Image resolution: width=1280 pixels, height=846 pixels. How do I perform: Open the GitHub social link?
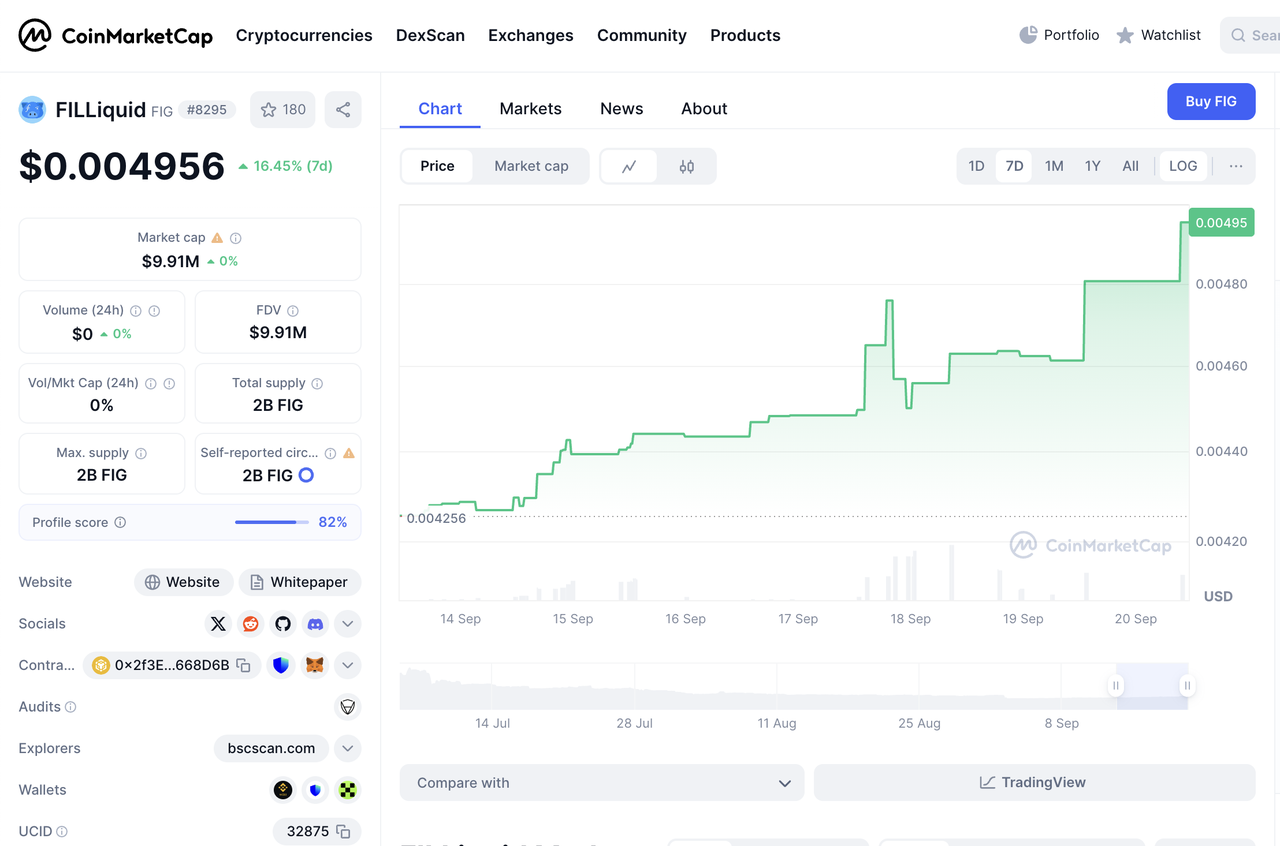tap(283, 624)
